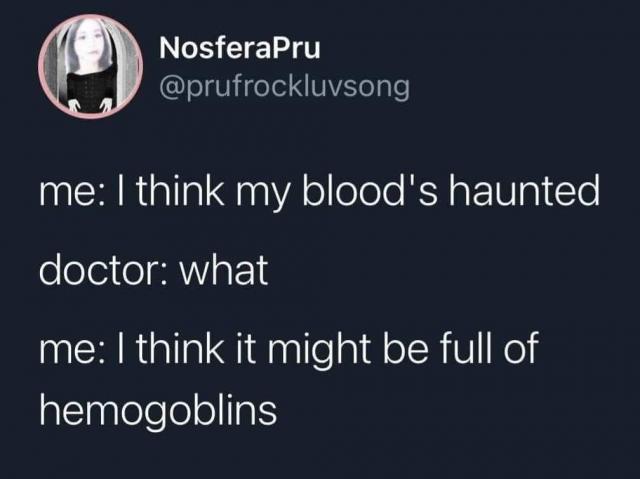Click the word "it" before might

[x=245, y=348]
